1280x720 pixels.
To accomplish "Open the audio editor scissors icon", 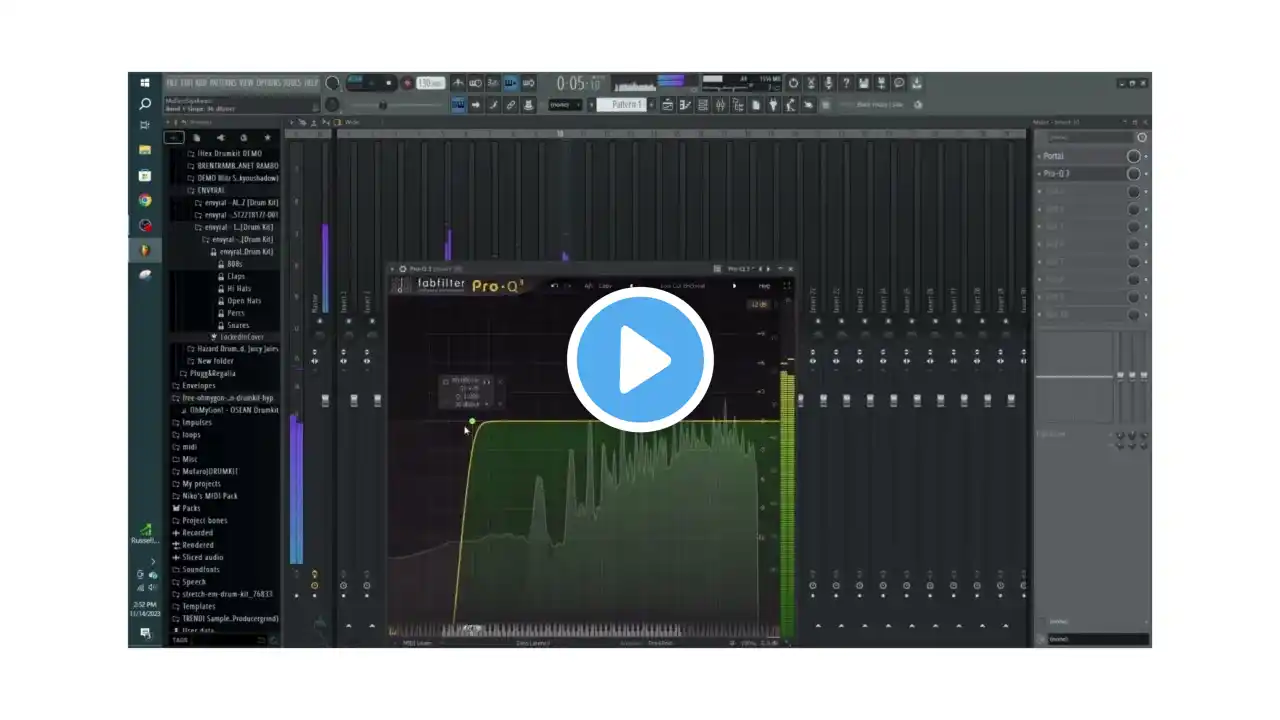I will (811, 83).
